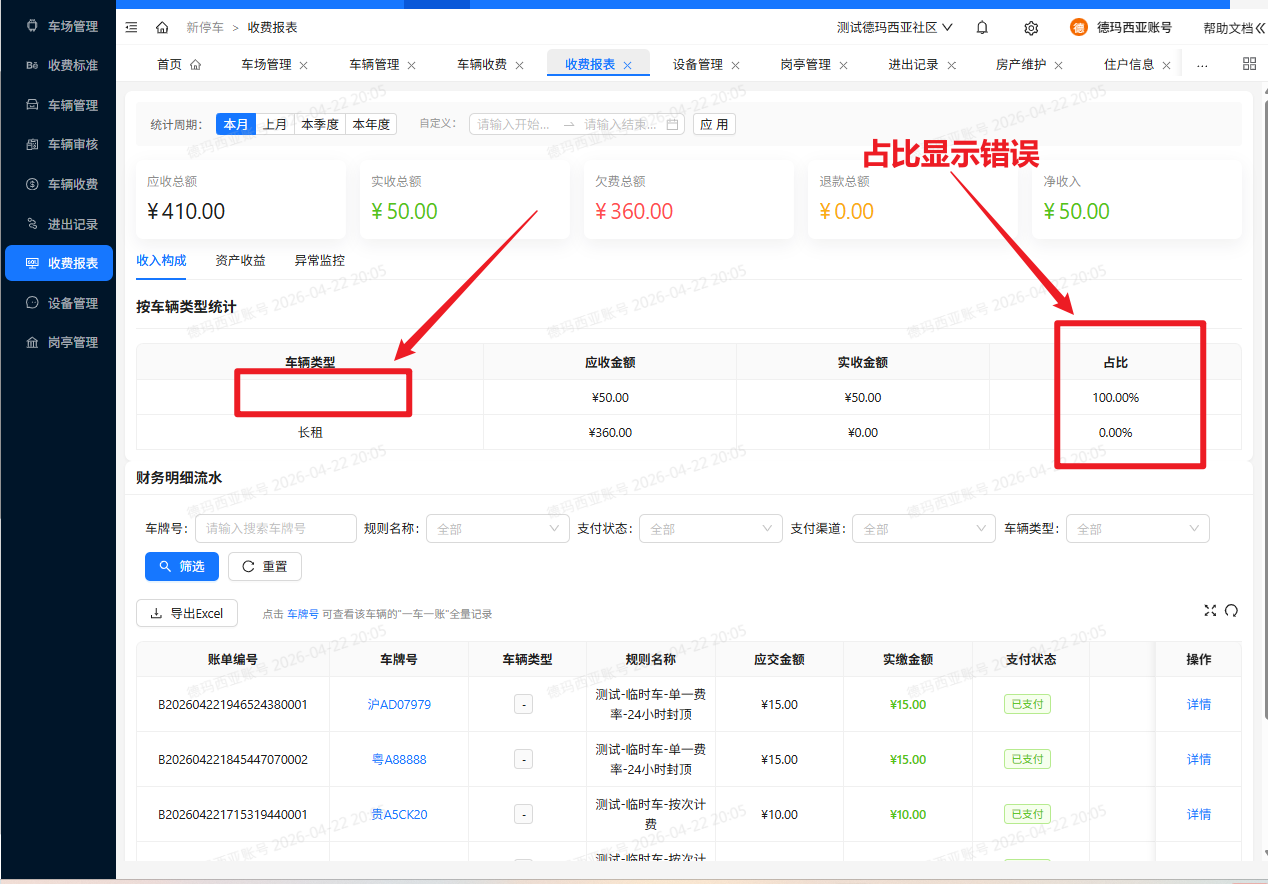The width and height of the screenshot is (1268, 884).
Task: Close the 车辆收费 tab
Action: (x=519, y=65)
